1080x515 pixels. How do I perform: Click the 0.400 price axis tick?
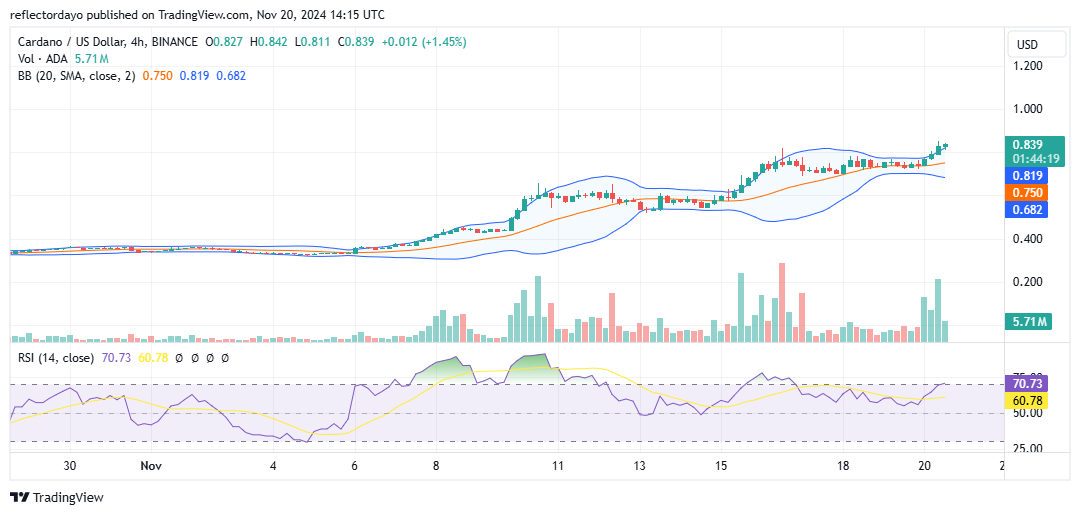[x=1028, y=239]
